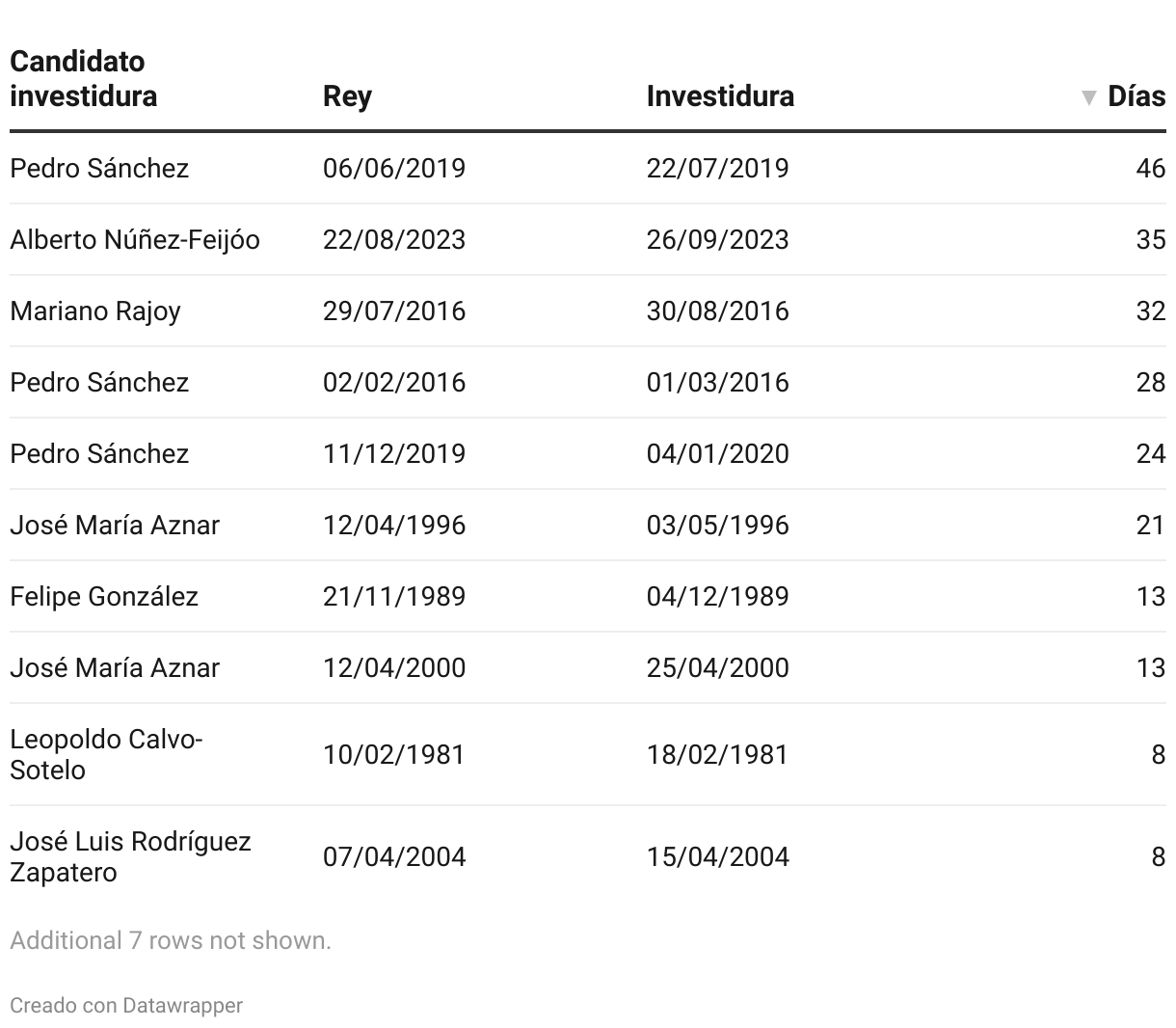Click the date 06/06/2019 in Rey column
Screen dimensions: 1176x1028
pos(394,168)
